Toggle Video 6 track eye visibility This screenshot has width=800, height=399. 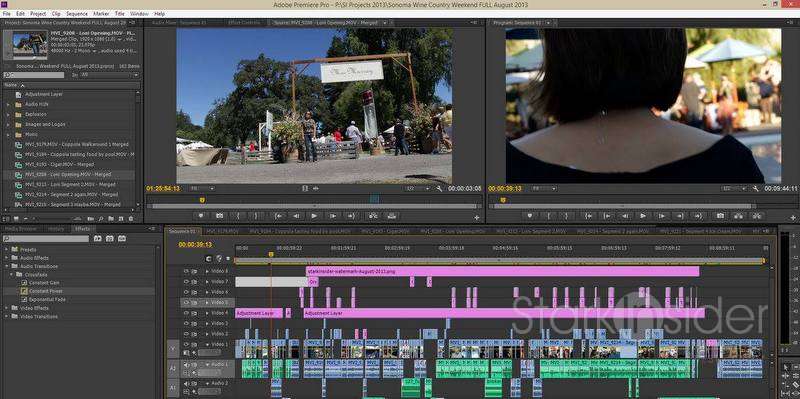point(186,292)
